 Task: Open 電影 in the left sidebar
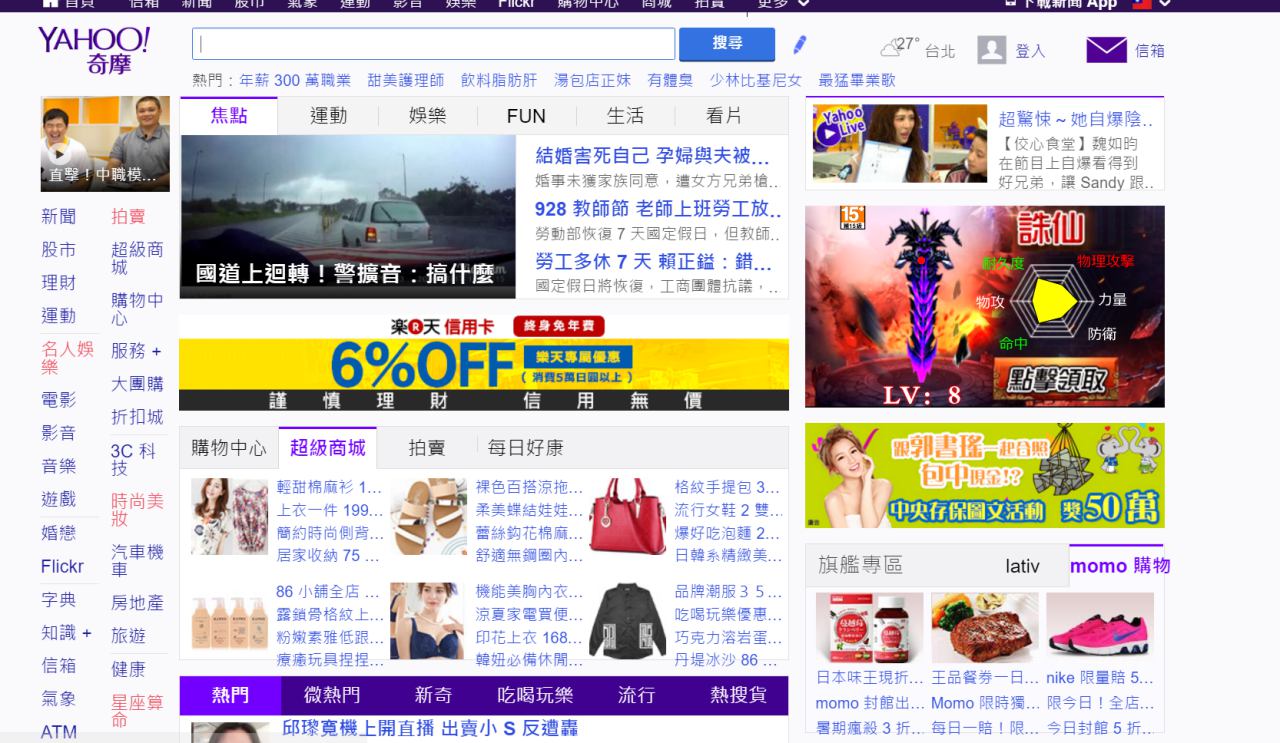(58, 400)
